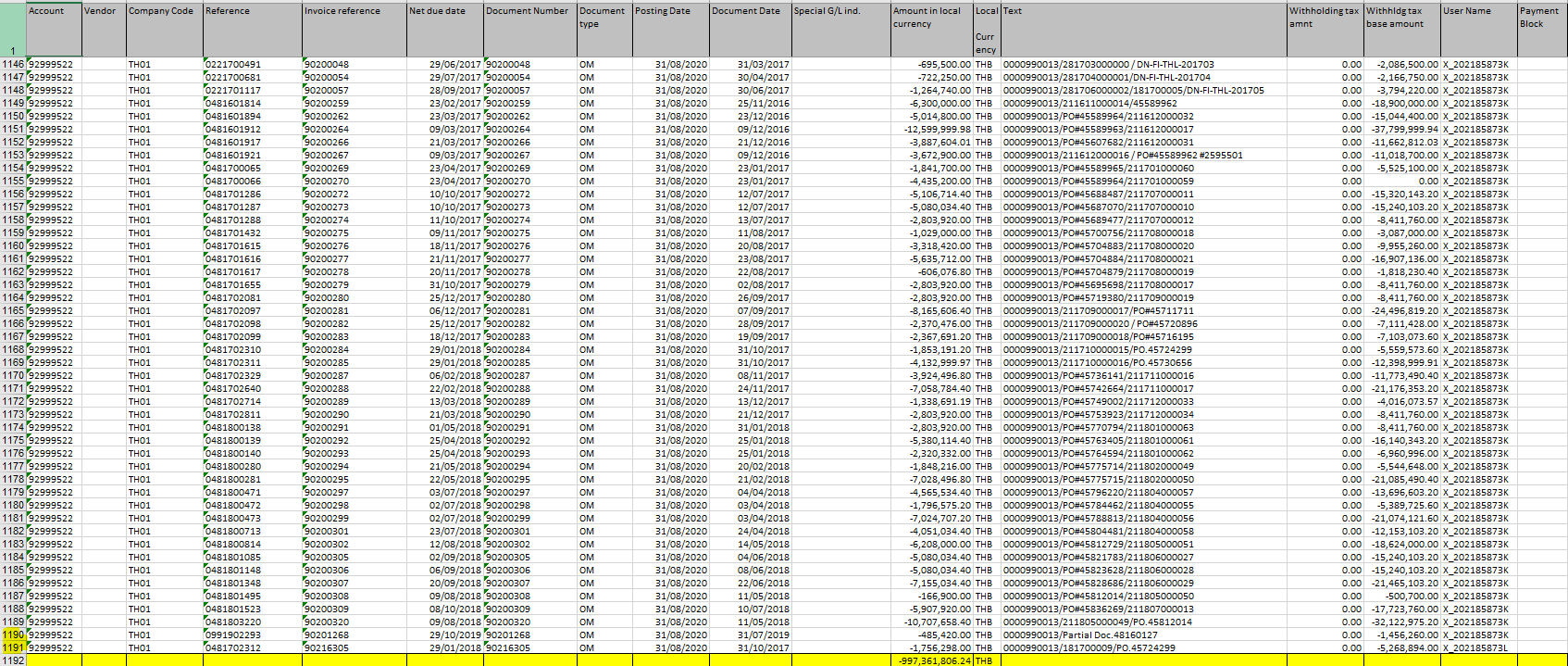Image resolution: width=1568 pixels, height=666 pixels.
Task: Click total amount cell -997,361,806.24
Action: tap(931, 660)
